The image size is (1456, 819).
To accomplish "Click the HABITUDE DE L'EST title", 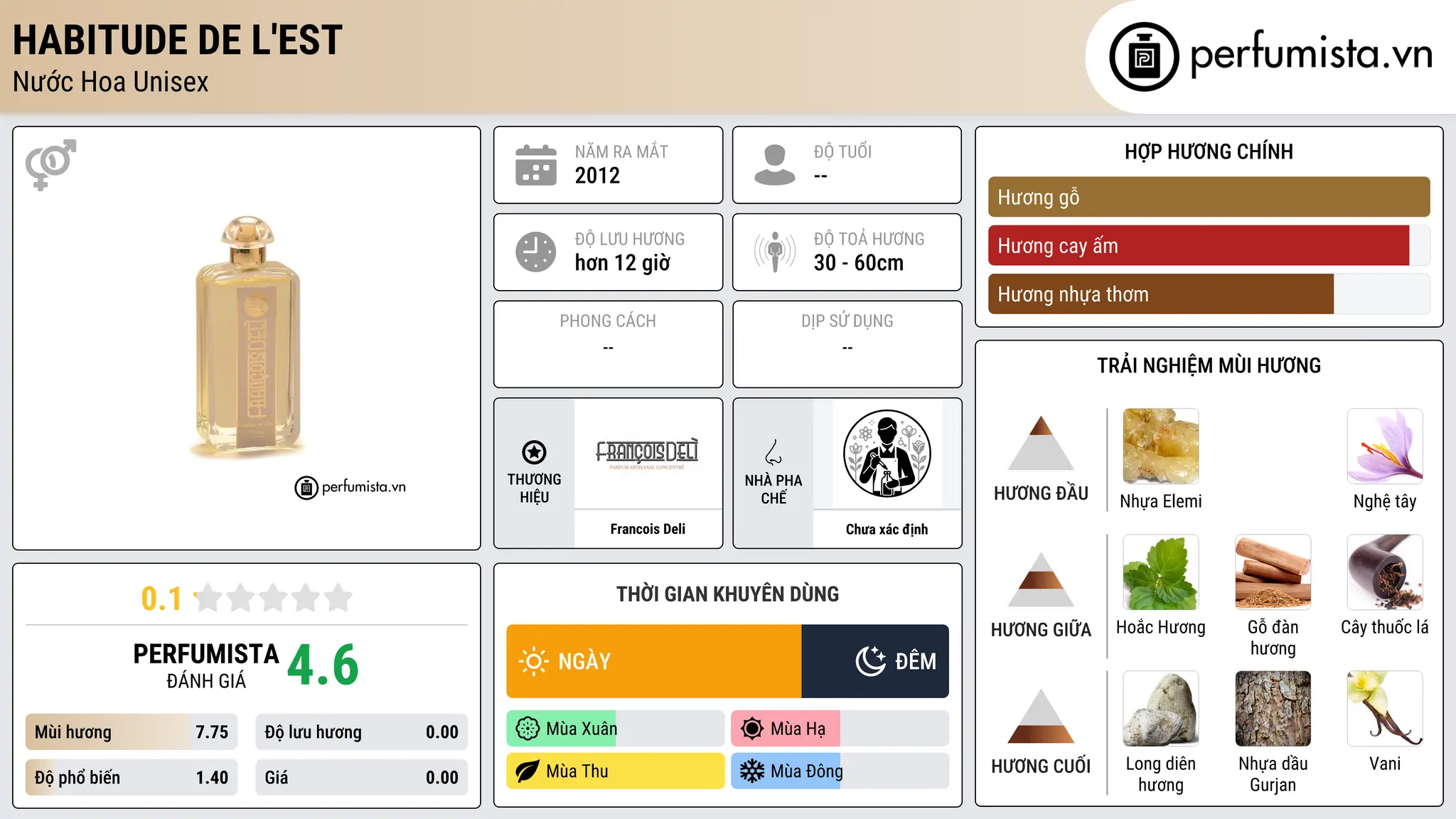I will click(x=178, y=40).
